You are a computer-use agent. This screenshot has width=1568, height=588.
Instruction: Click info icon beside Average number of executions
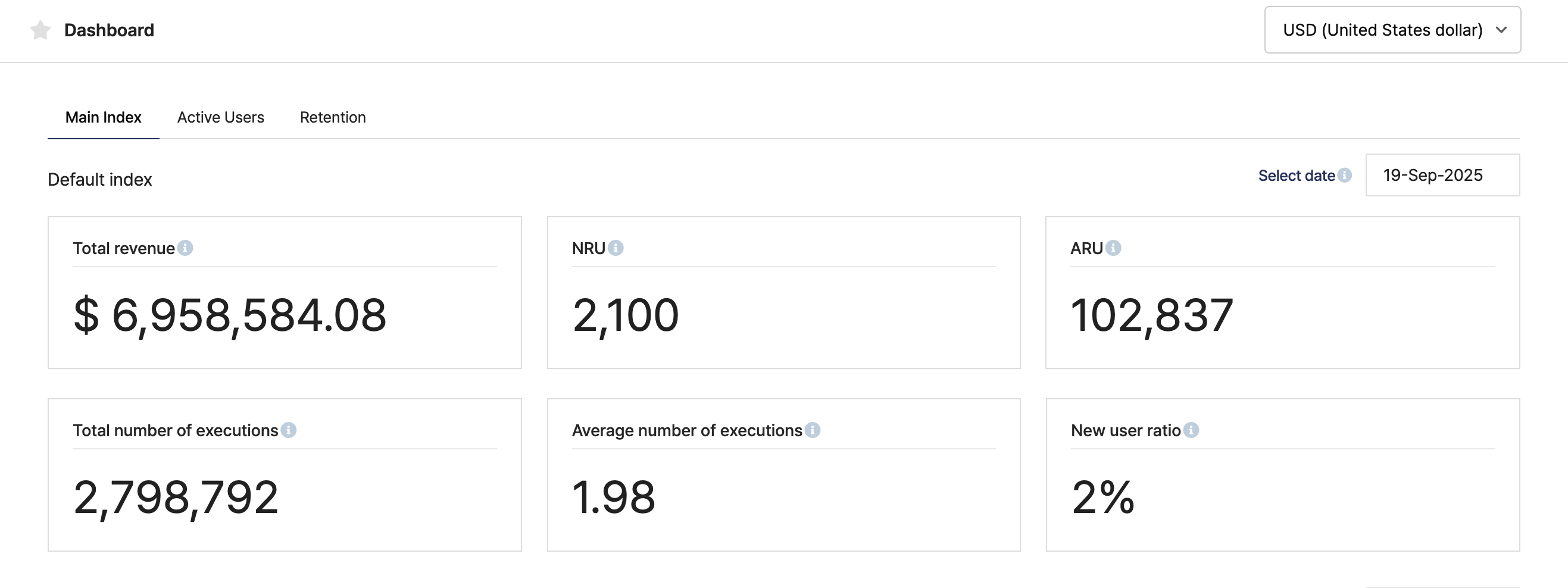click(813, 430)
